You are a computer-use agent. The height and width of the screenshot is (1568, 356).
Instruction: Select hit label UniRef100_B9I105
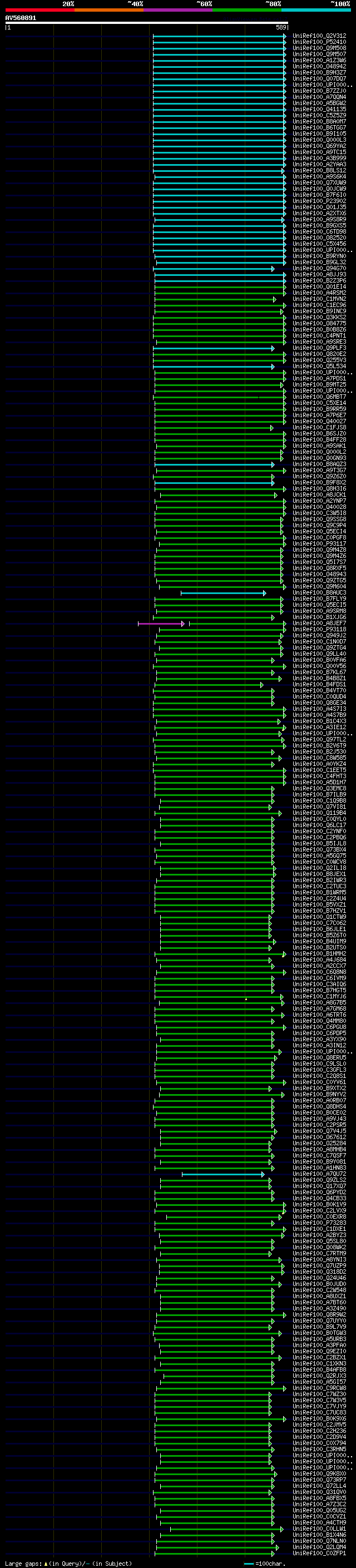(319, 134)
